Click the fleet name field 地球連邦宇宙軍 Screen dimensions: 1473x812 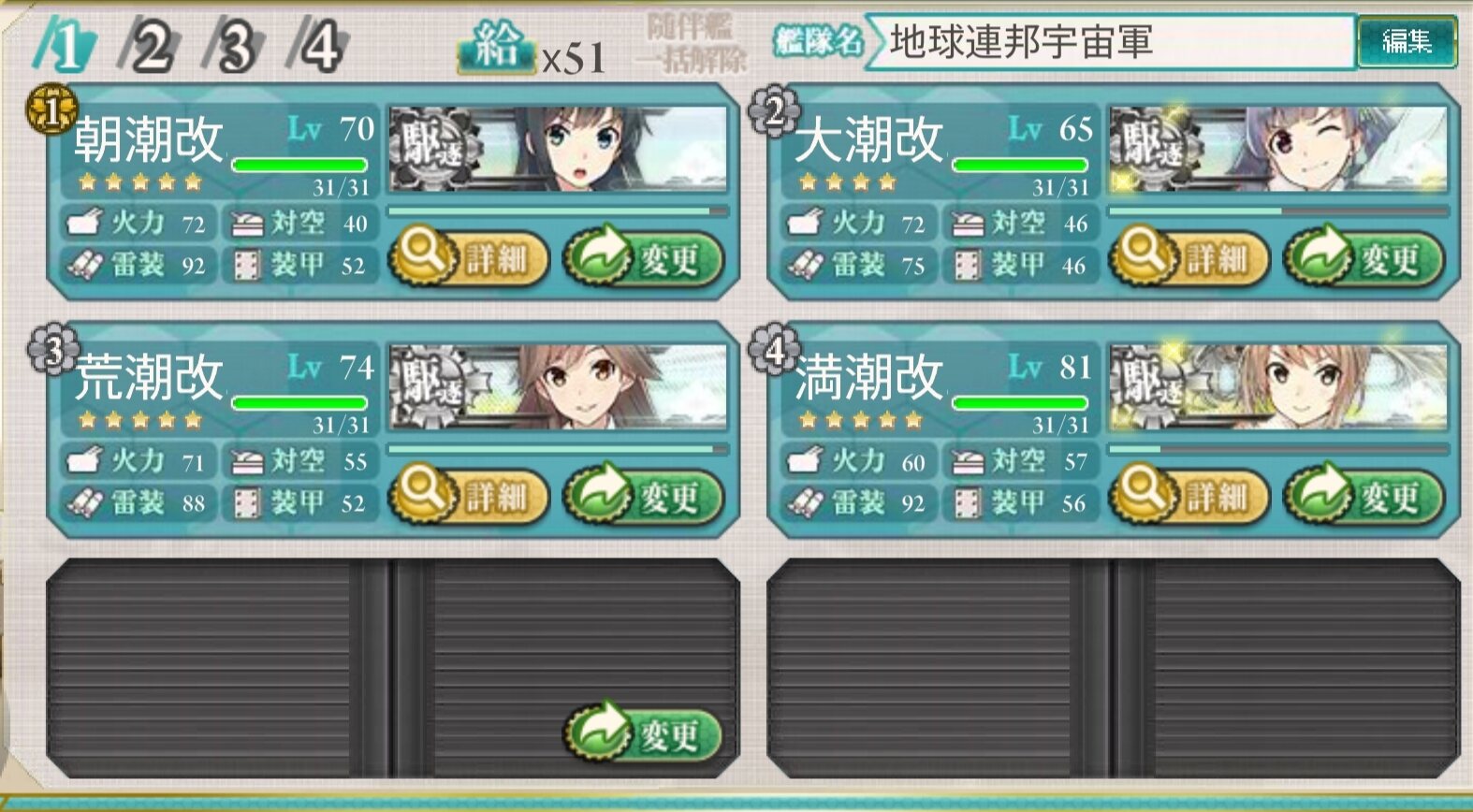click(x=1111, y=42)
